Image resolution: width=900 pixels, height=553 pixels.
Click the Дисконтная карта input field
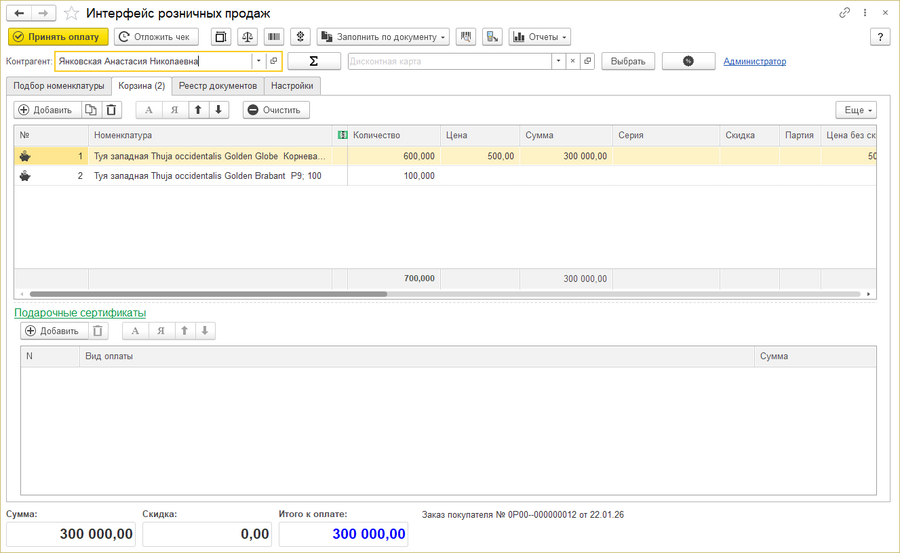(x=449, y=61)
